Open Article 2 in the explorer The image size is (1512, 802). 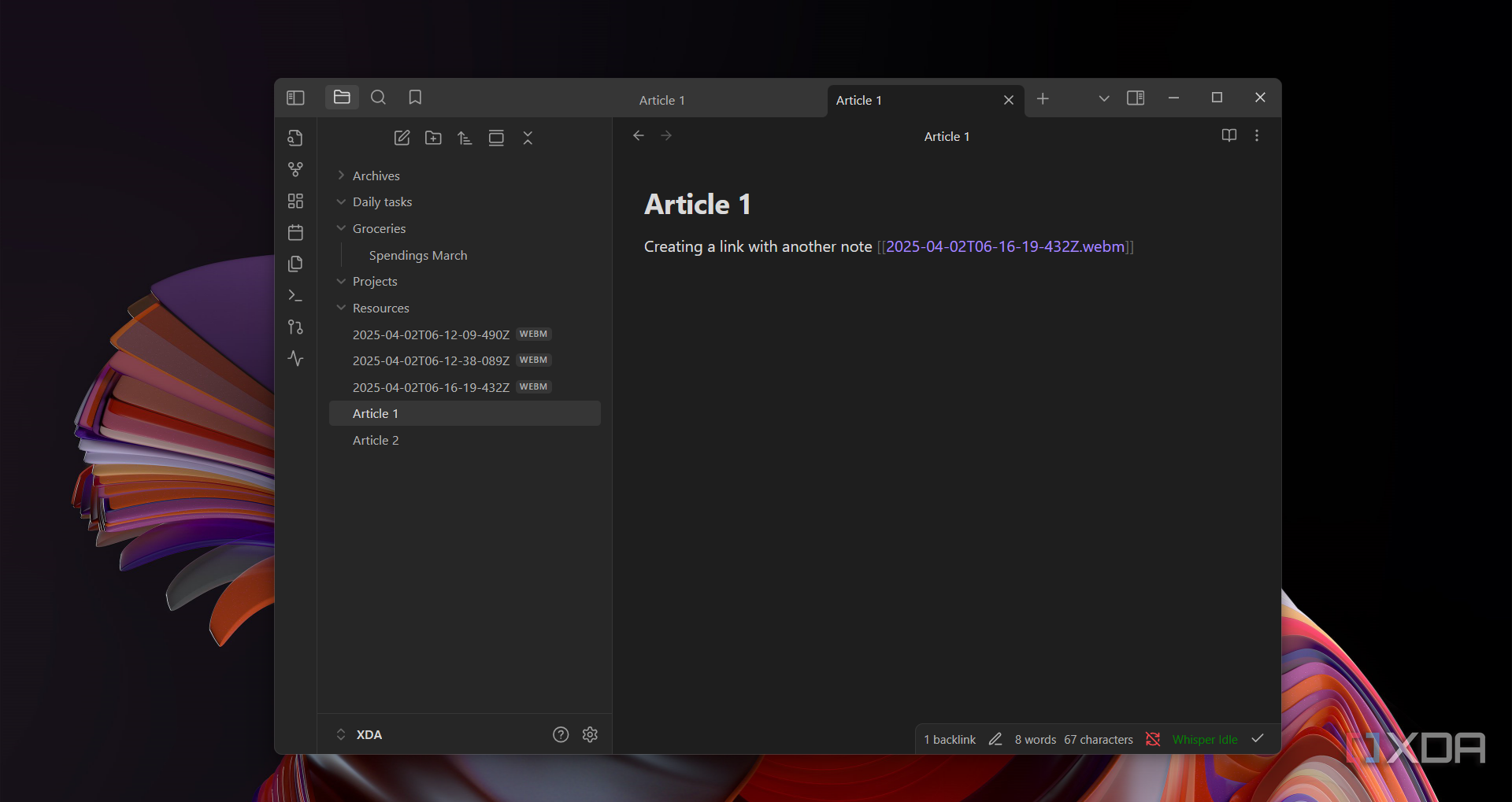coord(465,440)
